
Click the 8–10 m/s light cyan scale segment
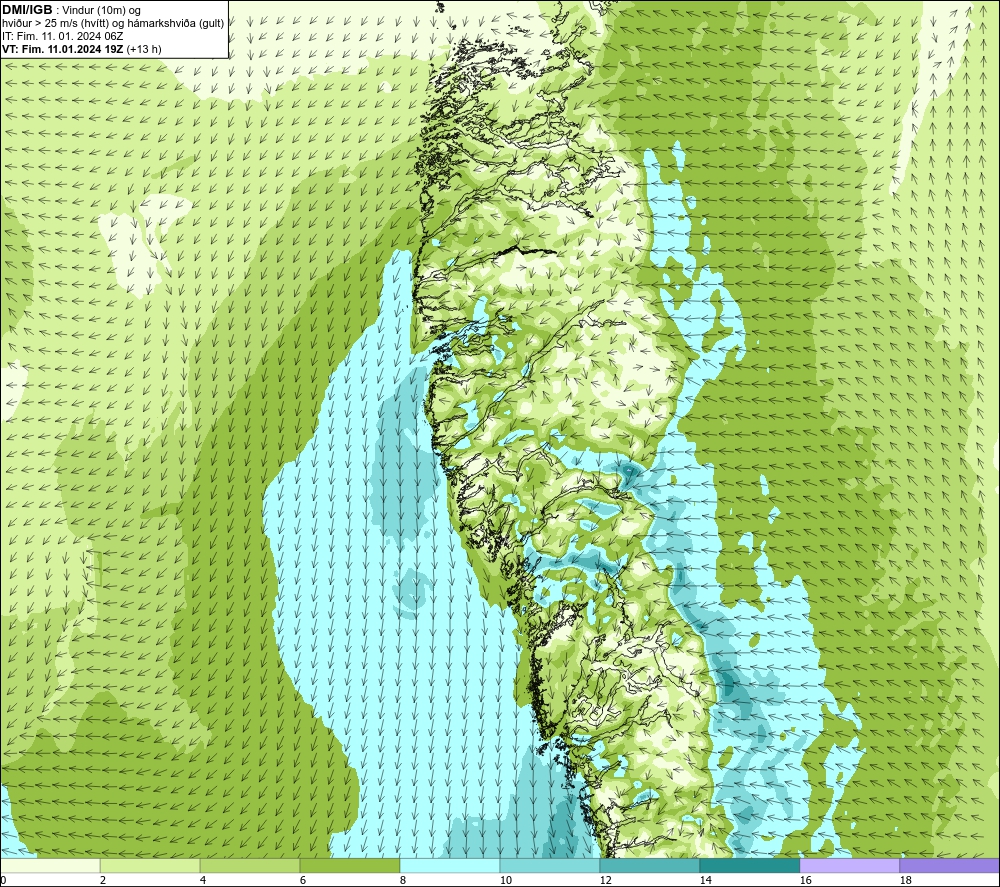(x=450, y=865)
